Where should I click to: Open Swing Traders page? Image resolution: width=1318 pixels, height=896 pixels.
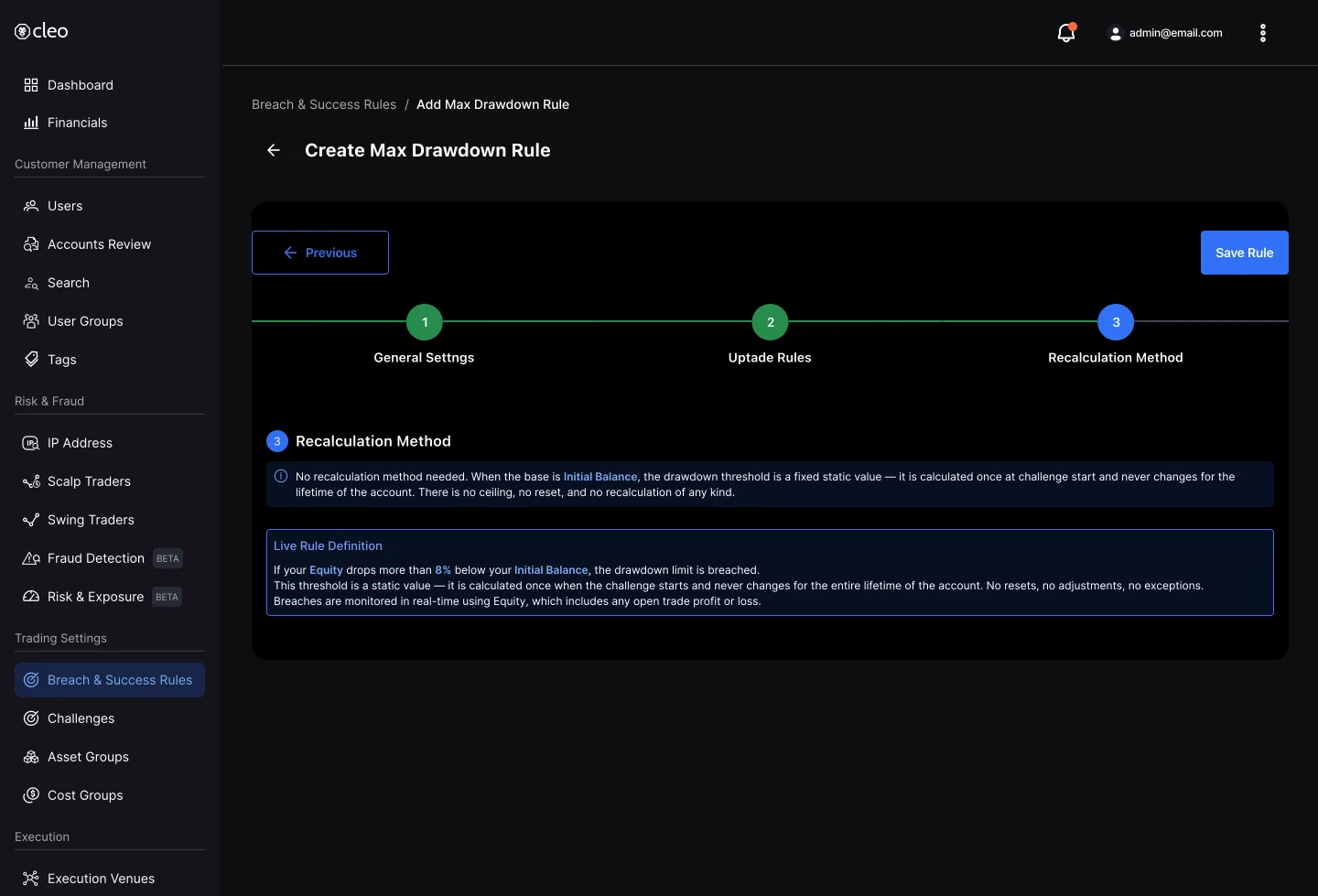(110, 520)
